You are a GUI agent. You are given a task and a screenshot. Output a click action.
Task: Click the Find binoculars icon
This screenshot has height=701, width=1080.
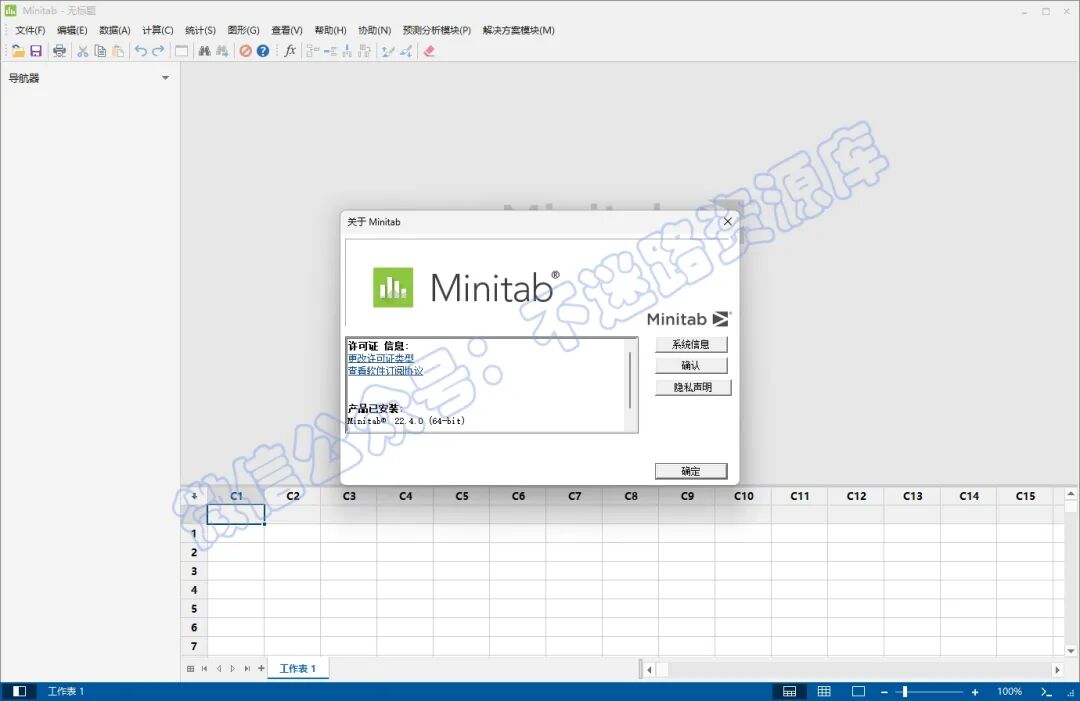[x=205, y=51]
